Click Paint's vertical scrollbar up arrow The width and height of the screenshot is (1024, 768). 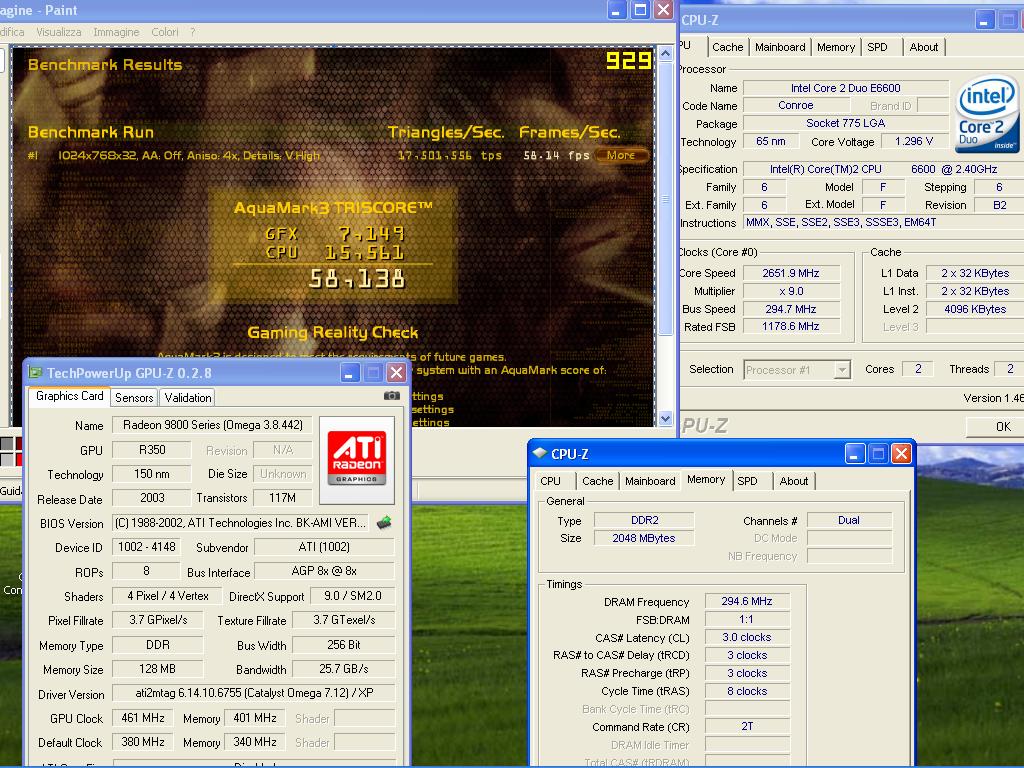coord(665,54)
